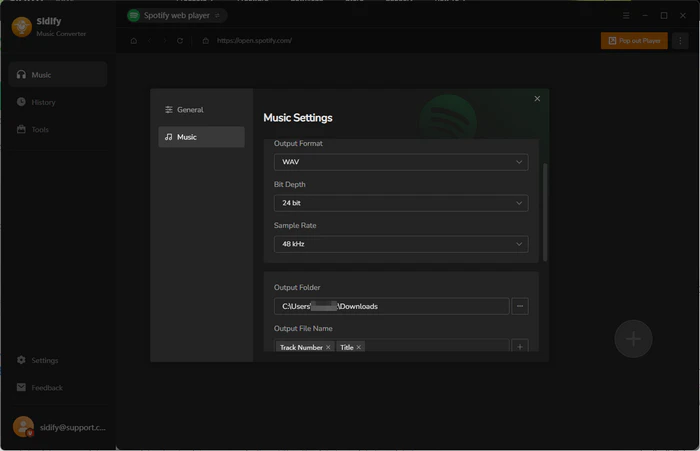Switch to the General settings tab
Screen dimensions: 700x451
tap(201, 109)
